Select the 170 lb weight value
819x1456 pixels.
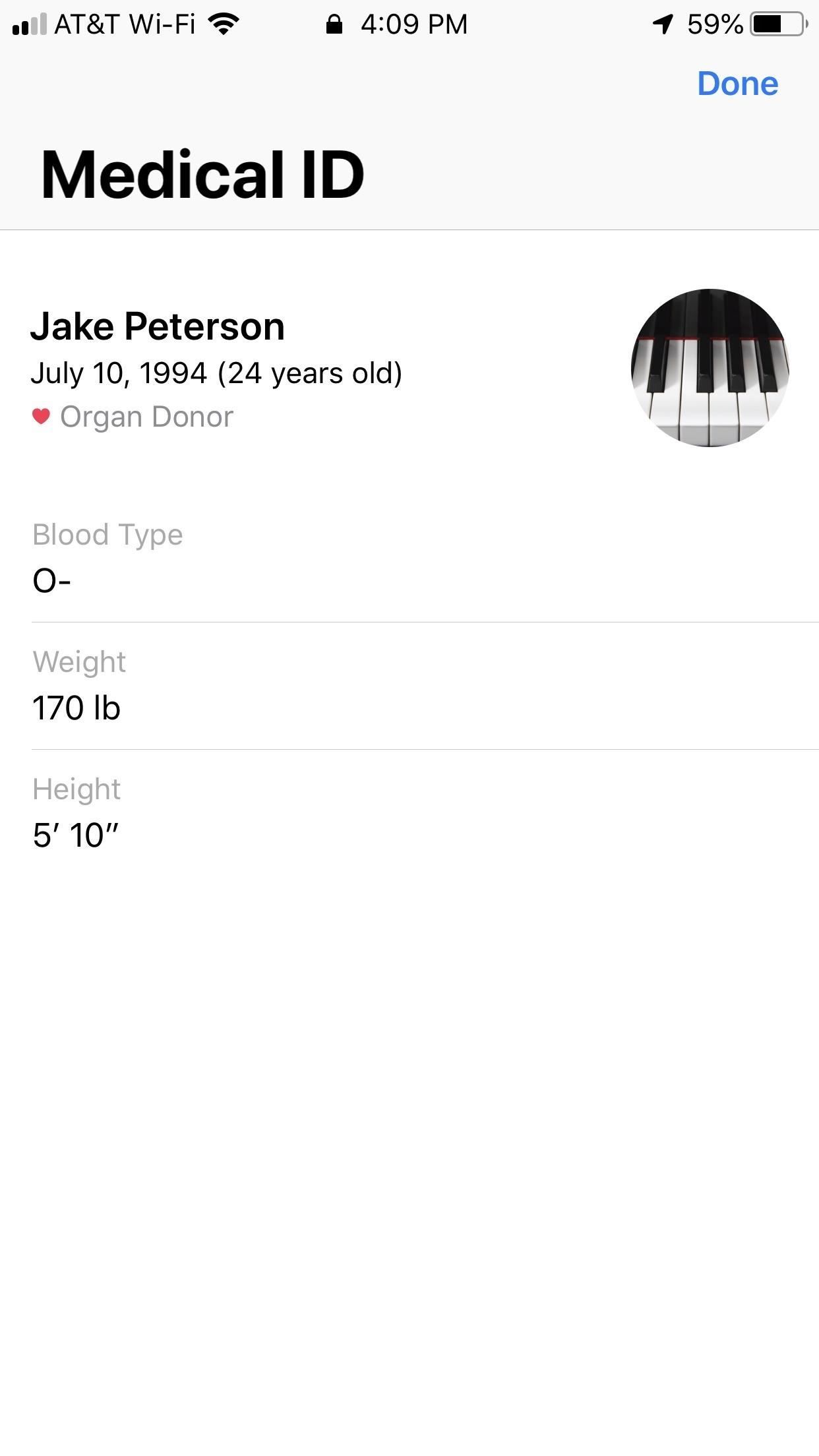click(x=76, y=708)
